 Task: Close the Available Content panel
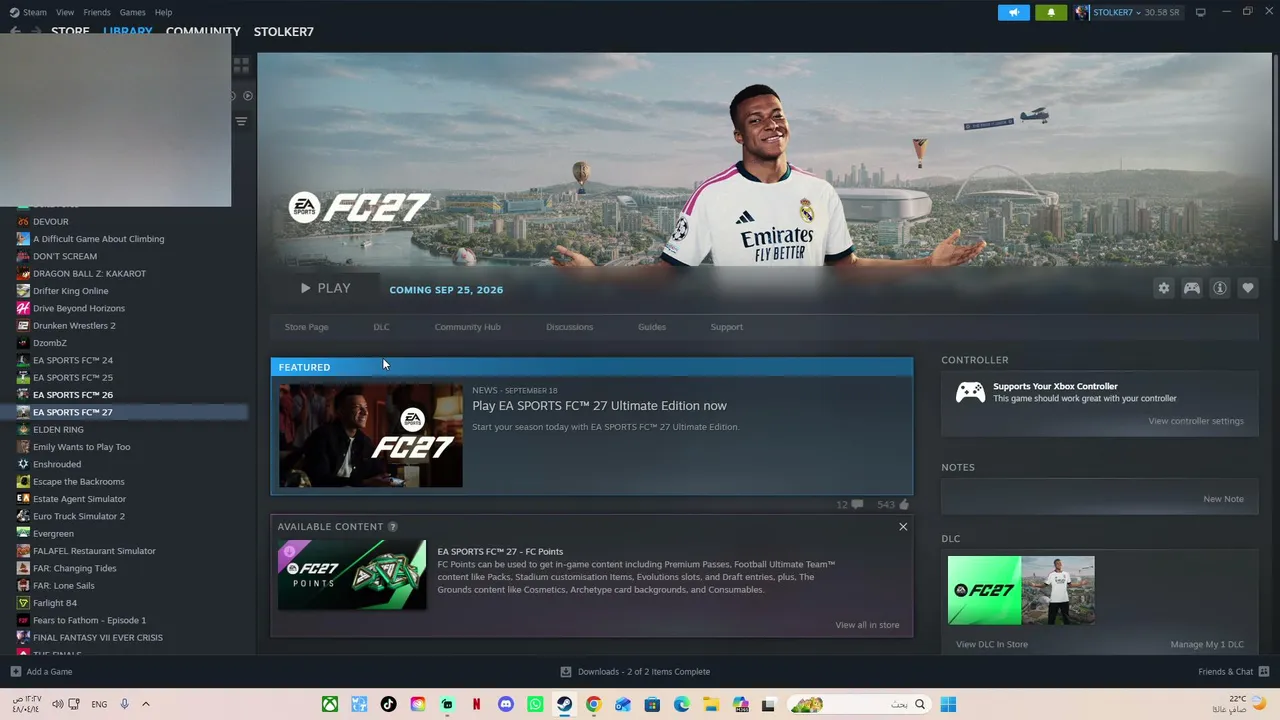click(x=903, y=527)
